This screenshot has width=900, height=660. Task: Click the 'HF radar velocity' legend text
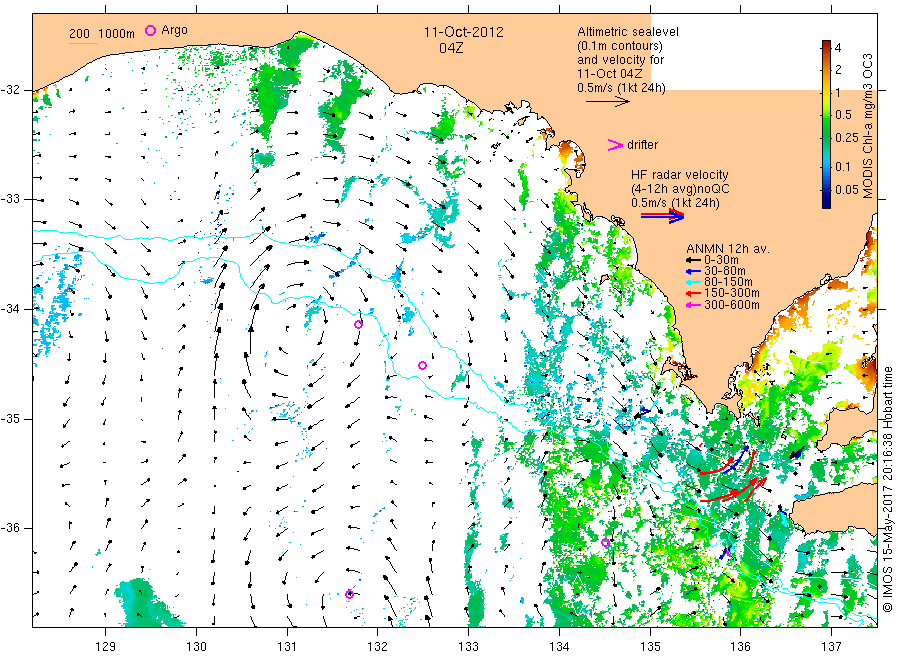coord(680,174)
